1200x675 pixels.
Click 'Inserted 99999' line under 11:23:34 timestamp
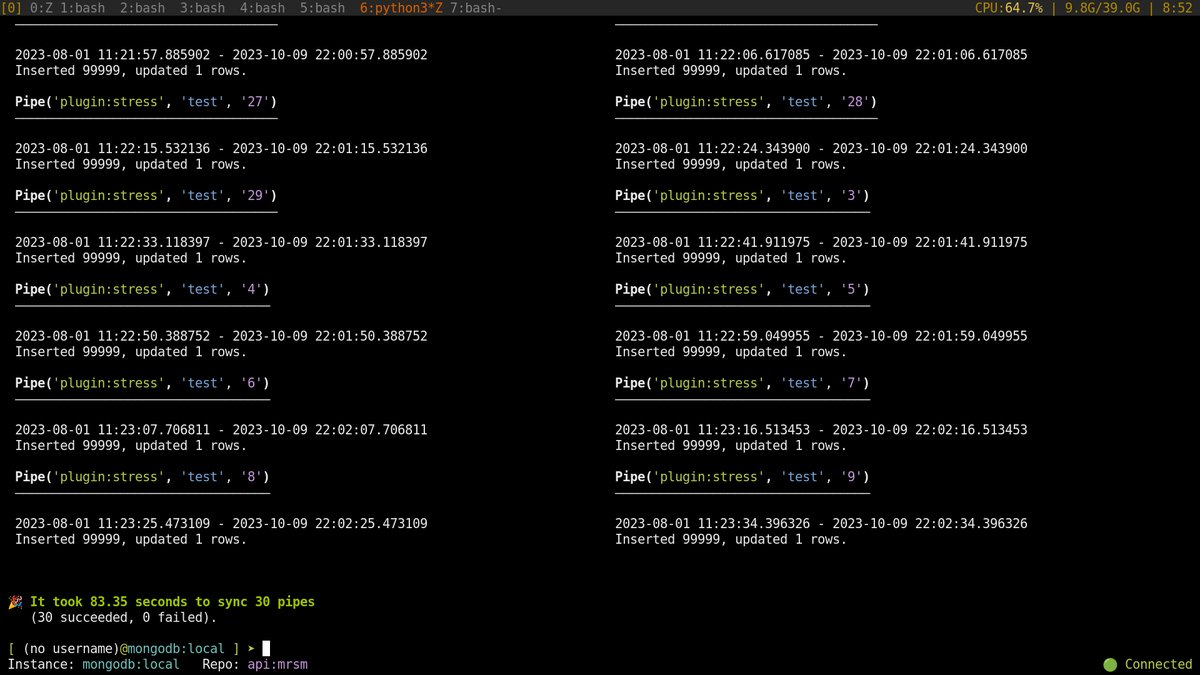(731, 539)
